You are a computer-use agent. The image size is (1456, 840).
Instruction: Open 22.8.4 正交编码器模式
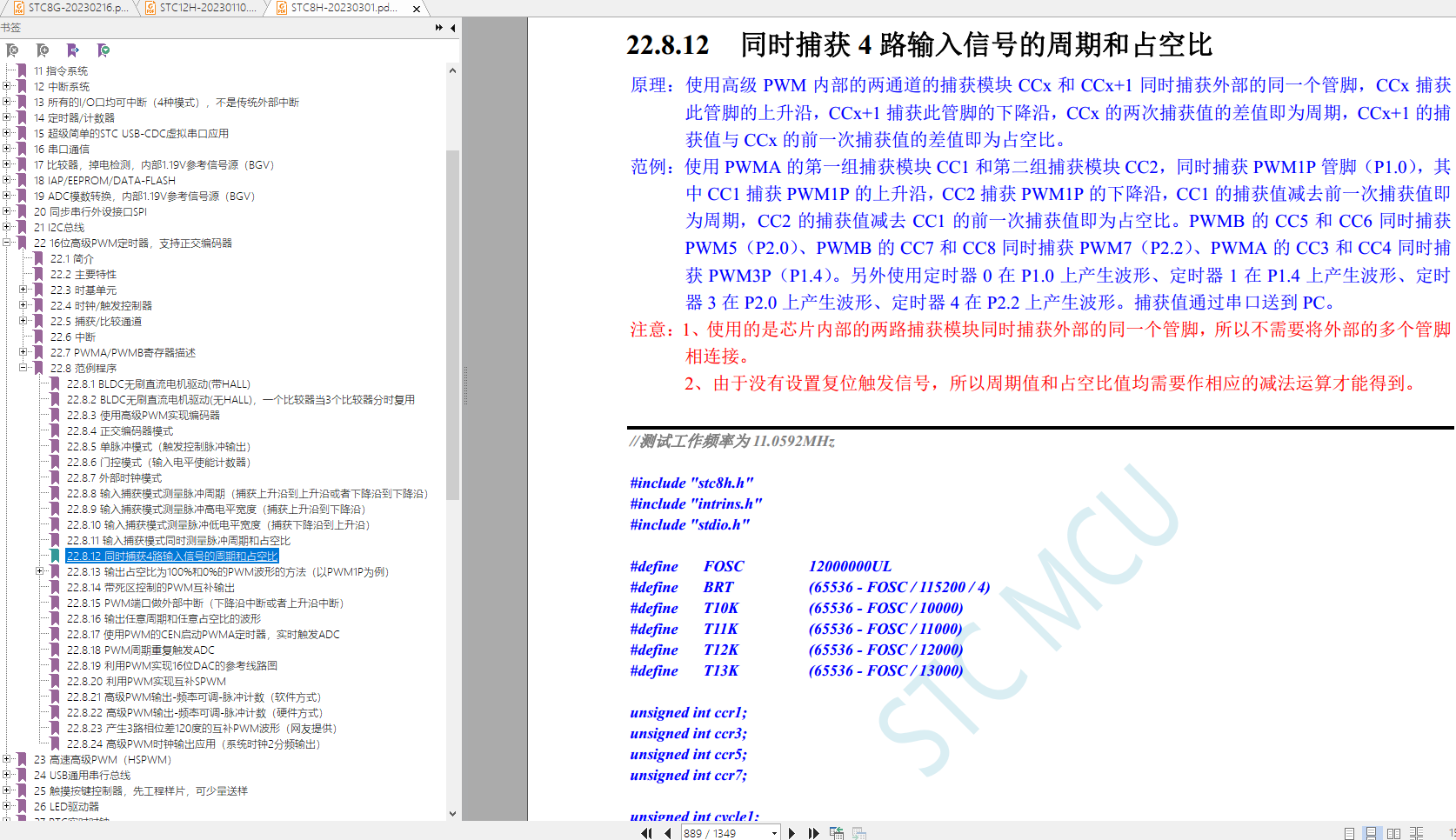[120, 431]
